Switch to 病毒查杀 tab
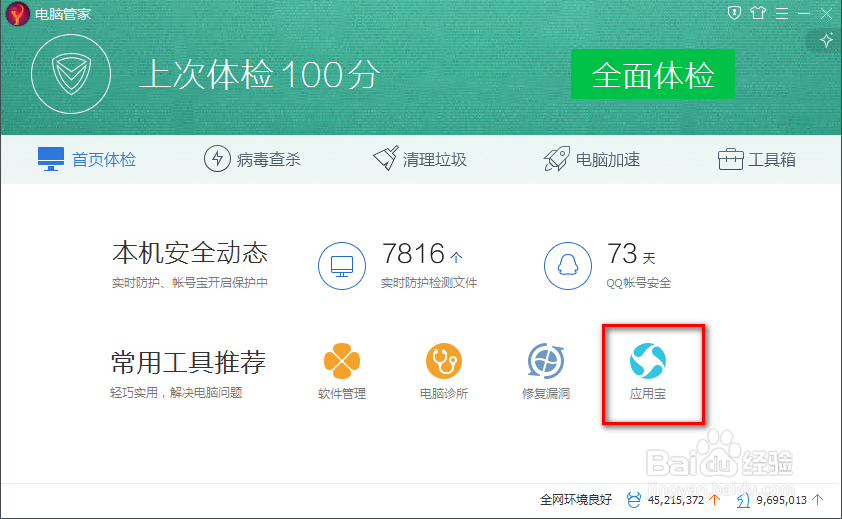The width and height of the screenshot is (842, 519). [x=252, y=160]
